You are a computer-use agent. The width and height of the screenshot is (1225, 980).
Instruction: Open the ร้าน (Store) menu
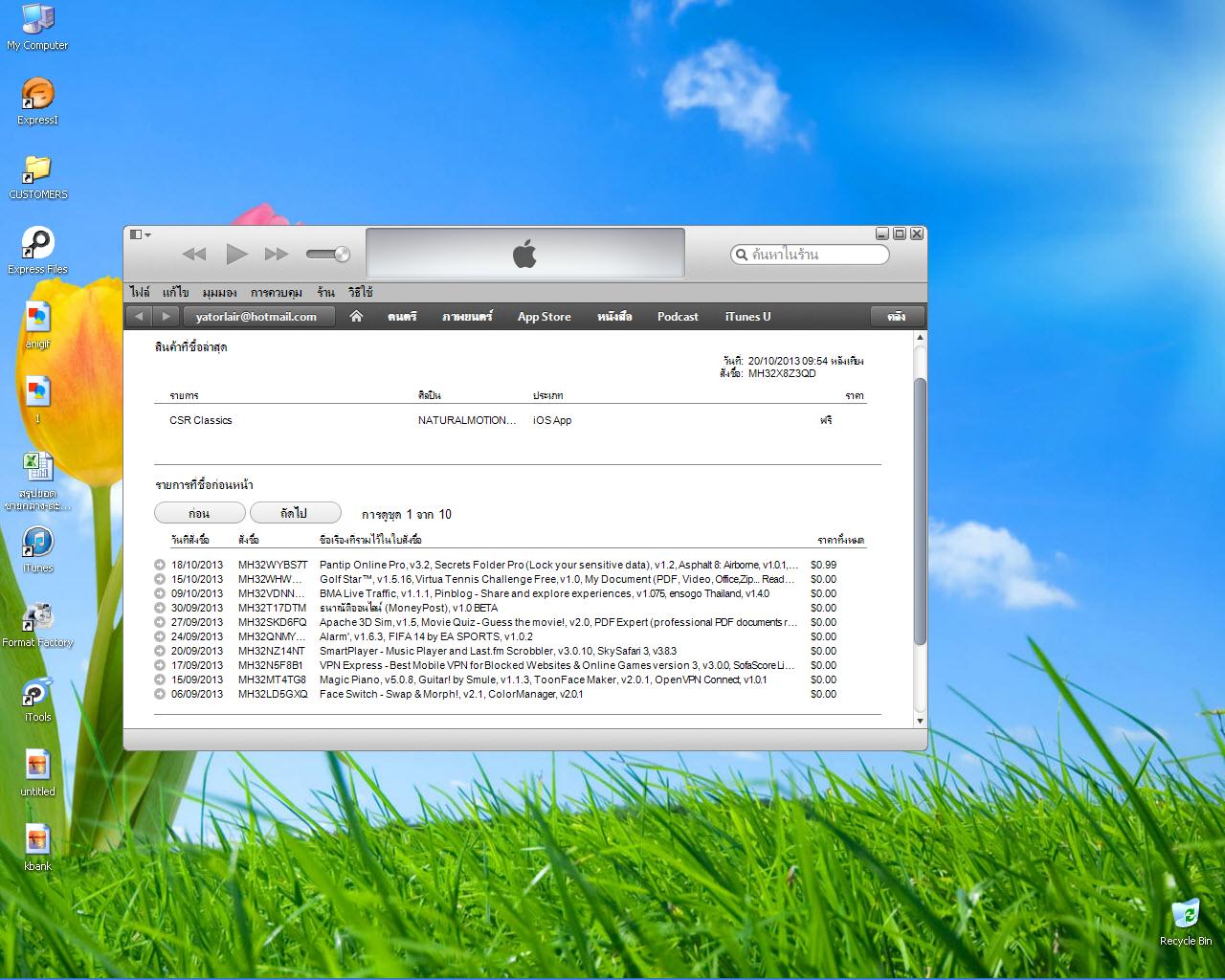tap(326, 292)
